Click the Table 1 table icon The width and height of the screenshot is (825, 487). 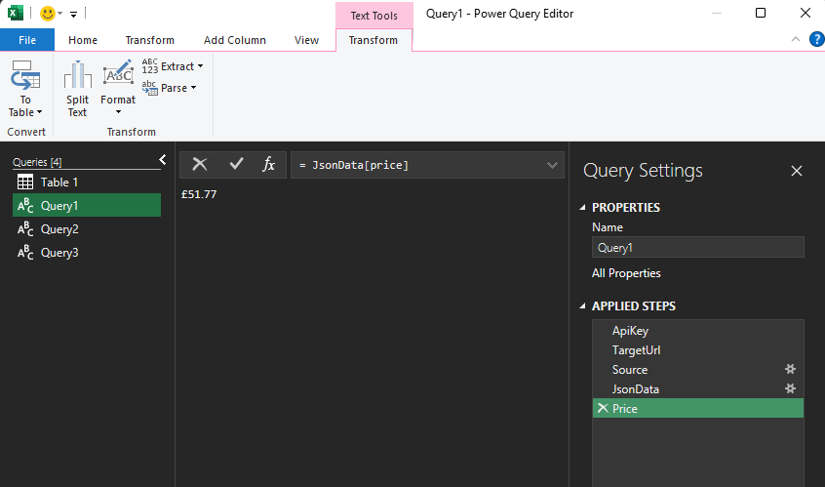pyautogui.click(x=25, y=182)
